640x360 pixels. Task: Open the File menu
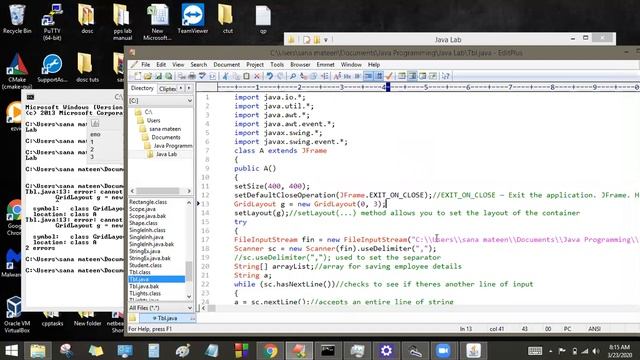[x=146, y=64]
